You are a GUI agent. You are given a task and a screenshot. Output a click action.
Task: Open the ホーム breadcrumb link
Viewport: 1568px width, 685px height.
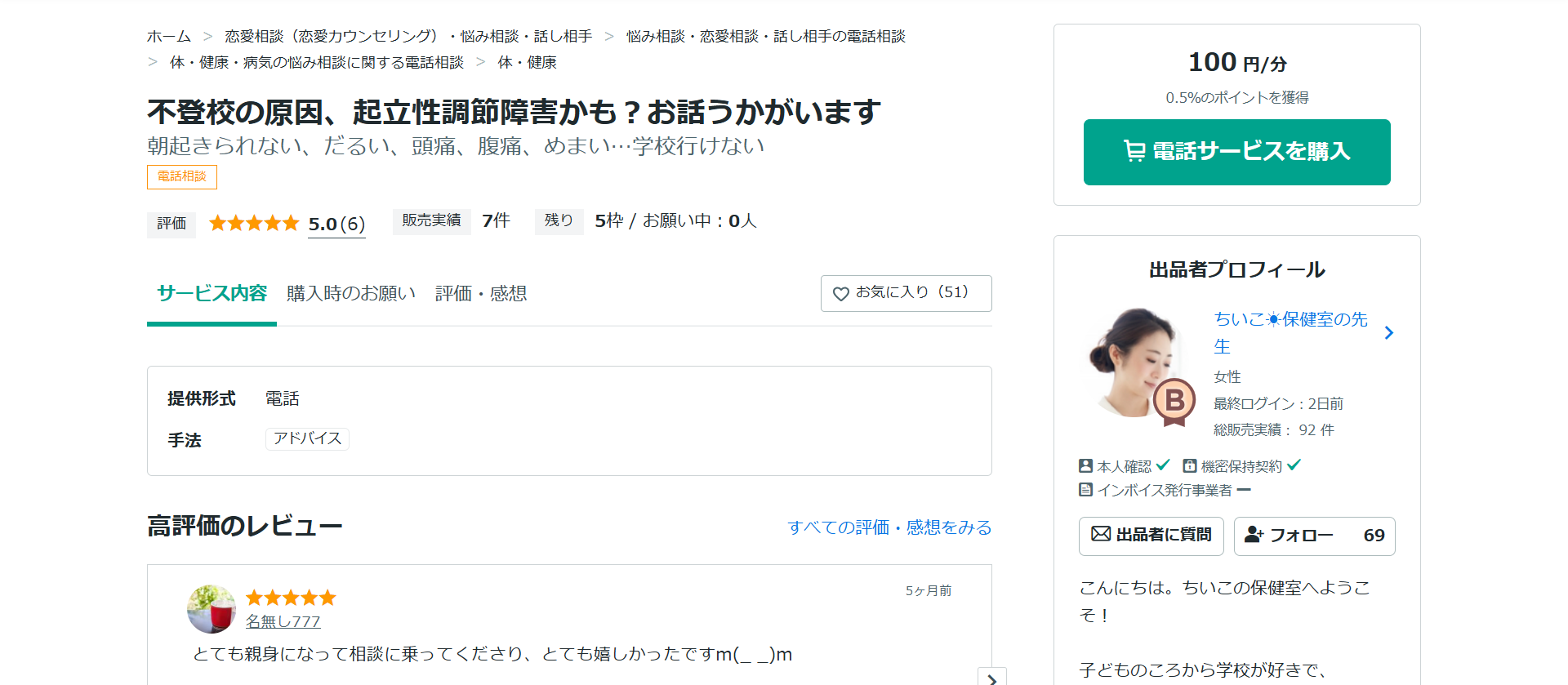[x=168, y=37]
